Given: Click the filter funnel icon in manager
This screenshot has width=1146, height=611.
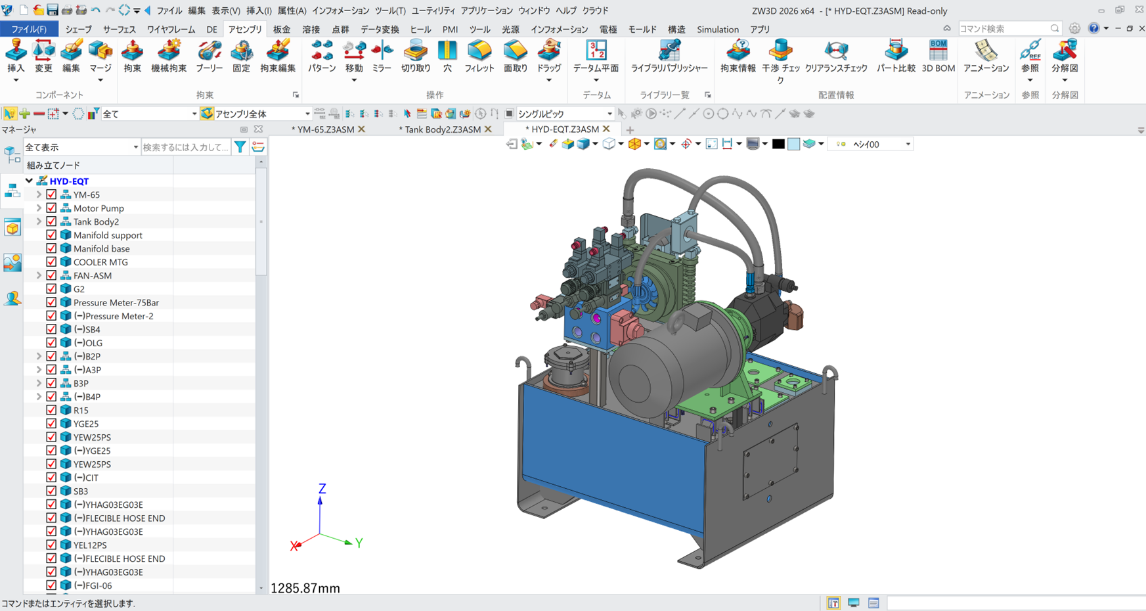Looking at the screenshot, I should pyautogui.click(x=240, y=147).
